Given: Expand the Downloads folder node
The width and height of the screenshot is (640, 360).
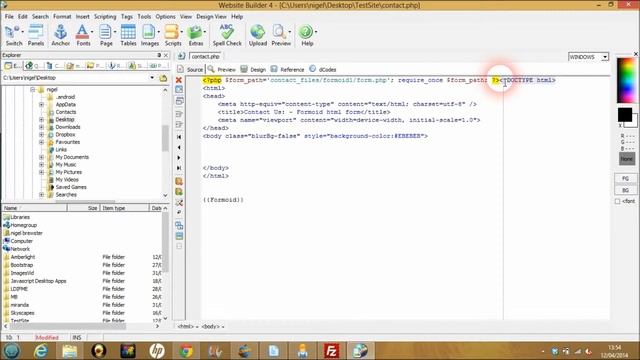Looking at the screenshot, I should coord(41,127).
